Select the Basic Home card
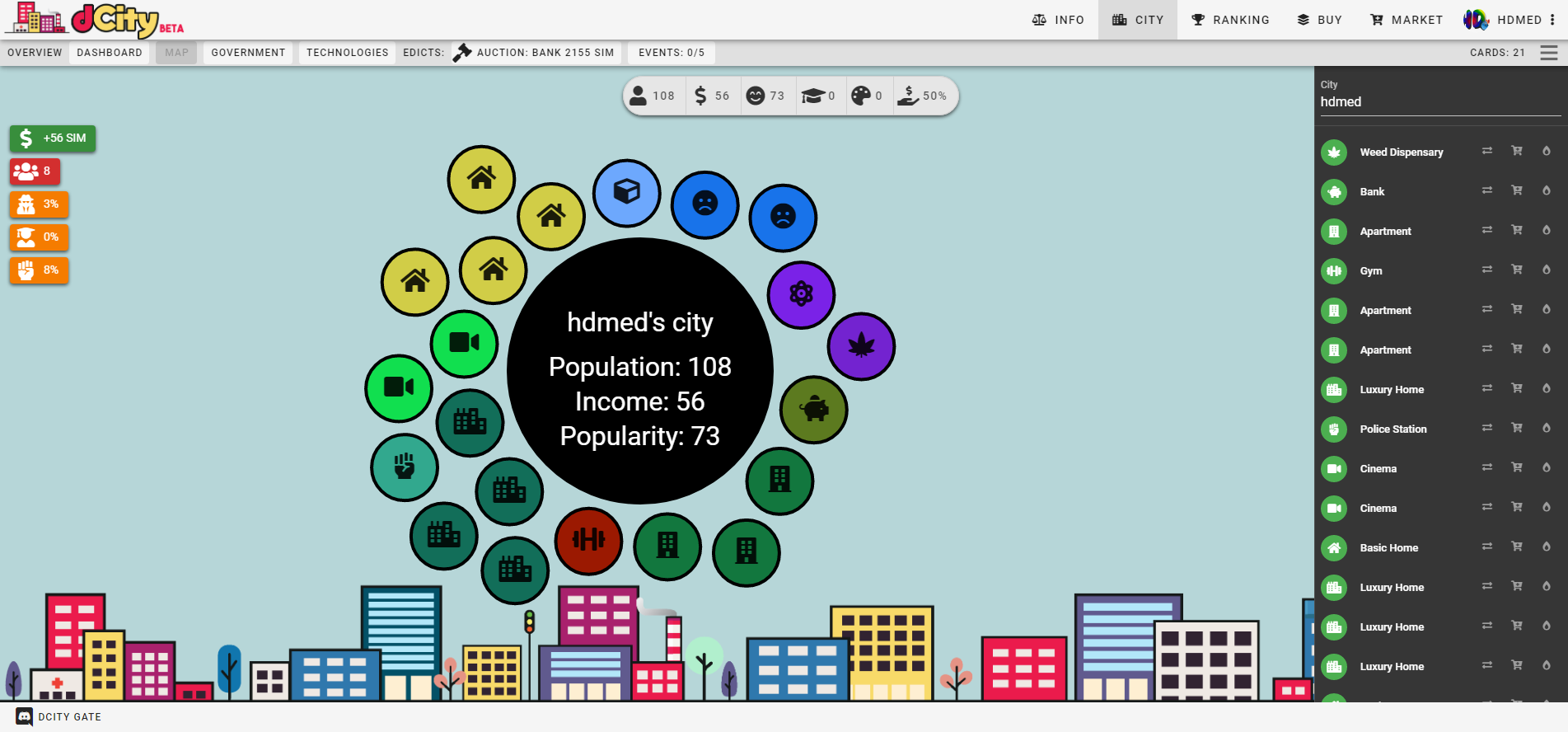Viewport: 1568px width, 732px height. coord(1389,548)
